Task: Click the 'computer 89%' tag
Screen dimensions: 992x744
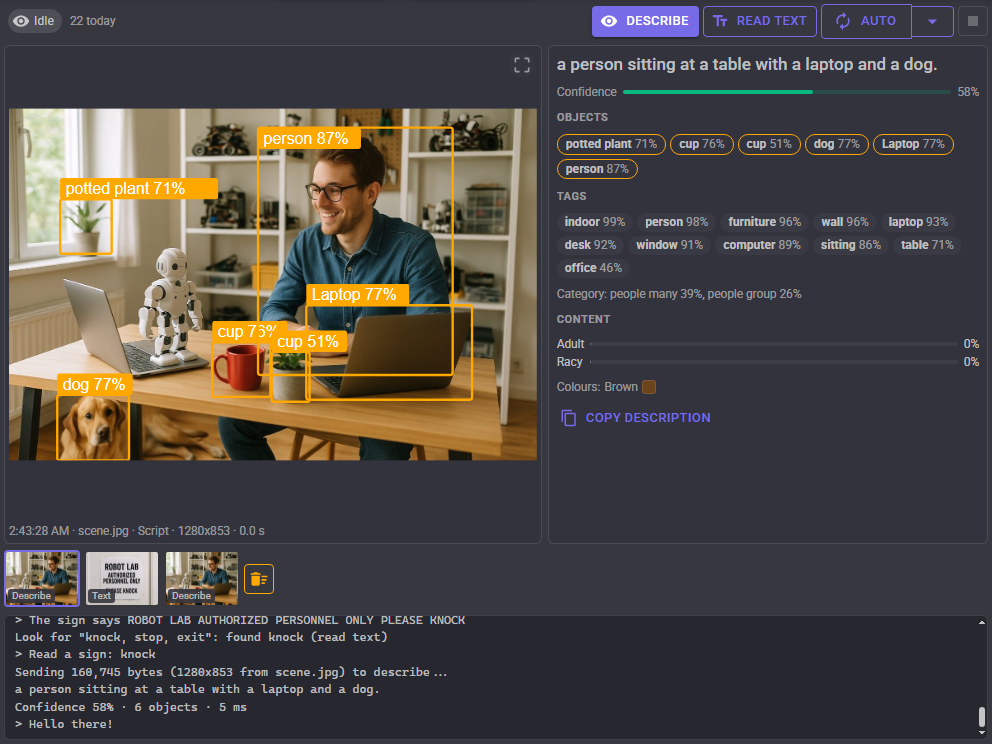Action: tap(762, 245)
